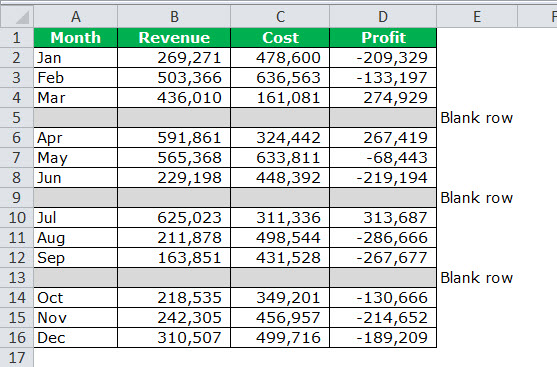Viewport: 557px width, 367px height.
Task: Select column E header
Action: pos(477,16)
